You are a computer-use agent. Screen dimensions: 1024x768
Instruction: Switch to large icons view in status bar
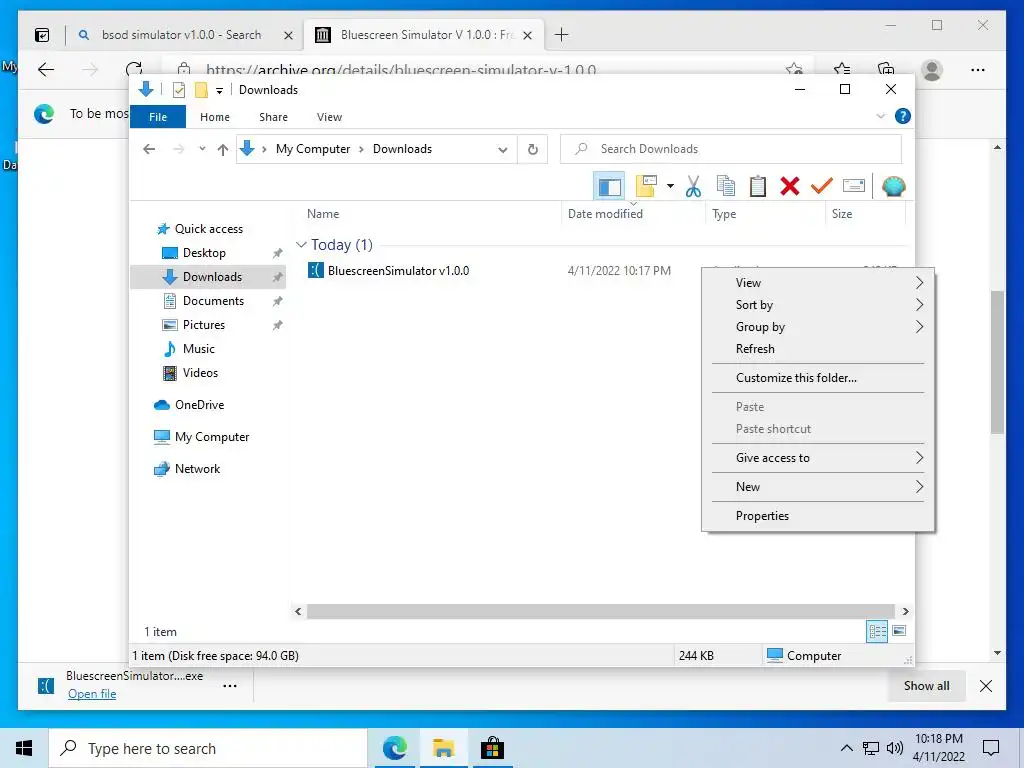[x=899, y=631]
